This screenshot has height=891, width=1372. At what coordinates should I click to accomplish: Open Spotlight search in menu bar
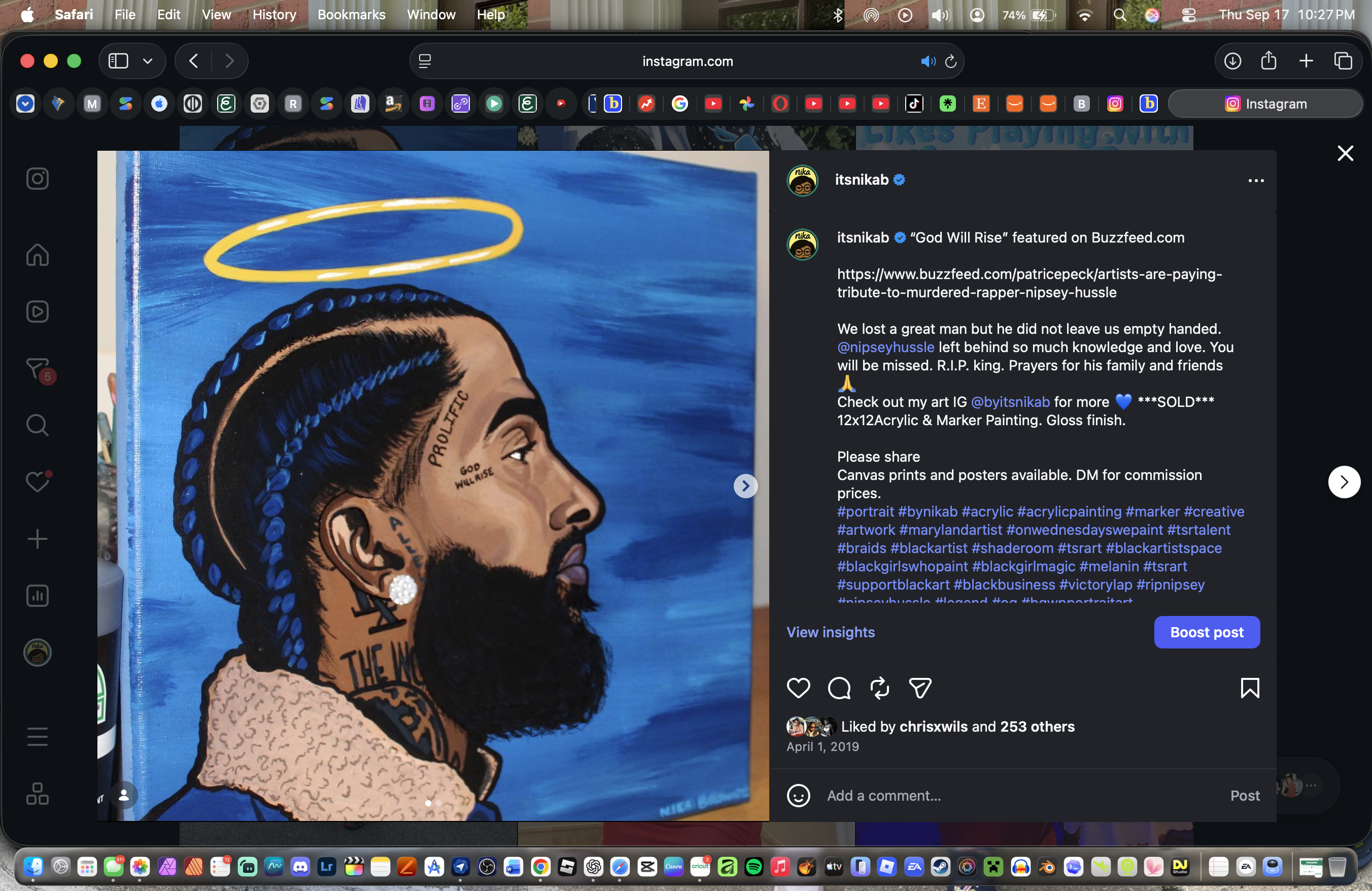1119,15
